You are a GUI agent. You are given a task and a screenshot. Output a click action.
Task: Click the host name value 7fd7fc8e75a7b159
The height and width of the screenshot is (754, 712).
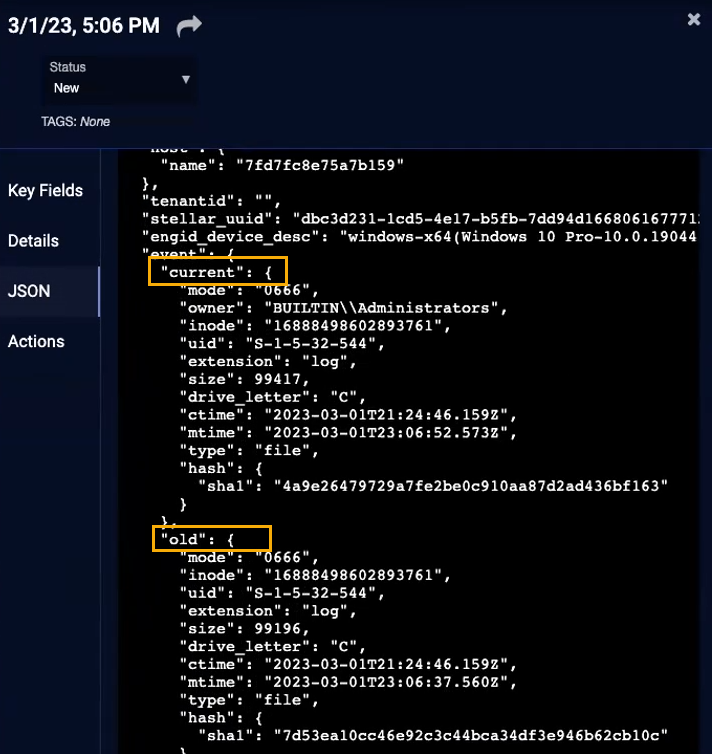pyautogui.click(x=320, y=164)
